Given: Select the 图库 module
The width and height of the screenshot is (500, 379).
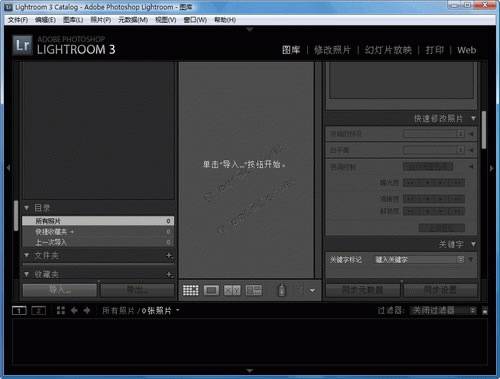Looking at the screenshot, I should tap(291, 50).
